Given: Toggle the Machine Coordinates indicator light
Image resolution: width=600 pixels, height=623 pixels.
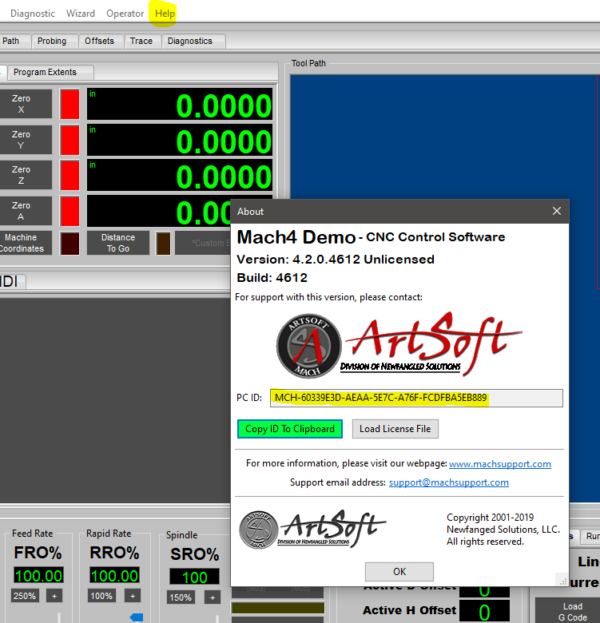Looking at the screenshot, I should point(70,243).
